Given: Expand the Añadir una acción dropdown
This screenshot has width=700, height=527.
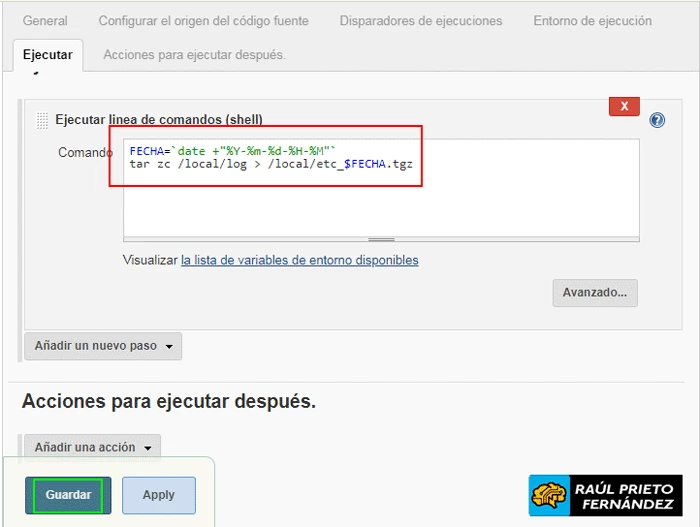Looking at the screenshot, I should [93, 447].
